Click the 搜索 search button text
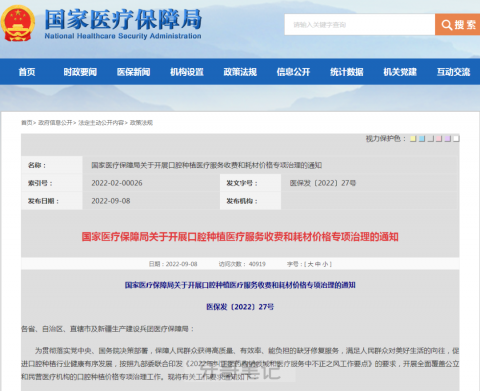The width and height of the screenshot is (480, 391). click(465, 25)
